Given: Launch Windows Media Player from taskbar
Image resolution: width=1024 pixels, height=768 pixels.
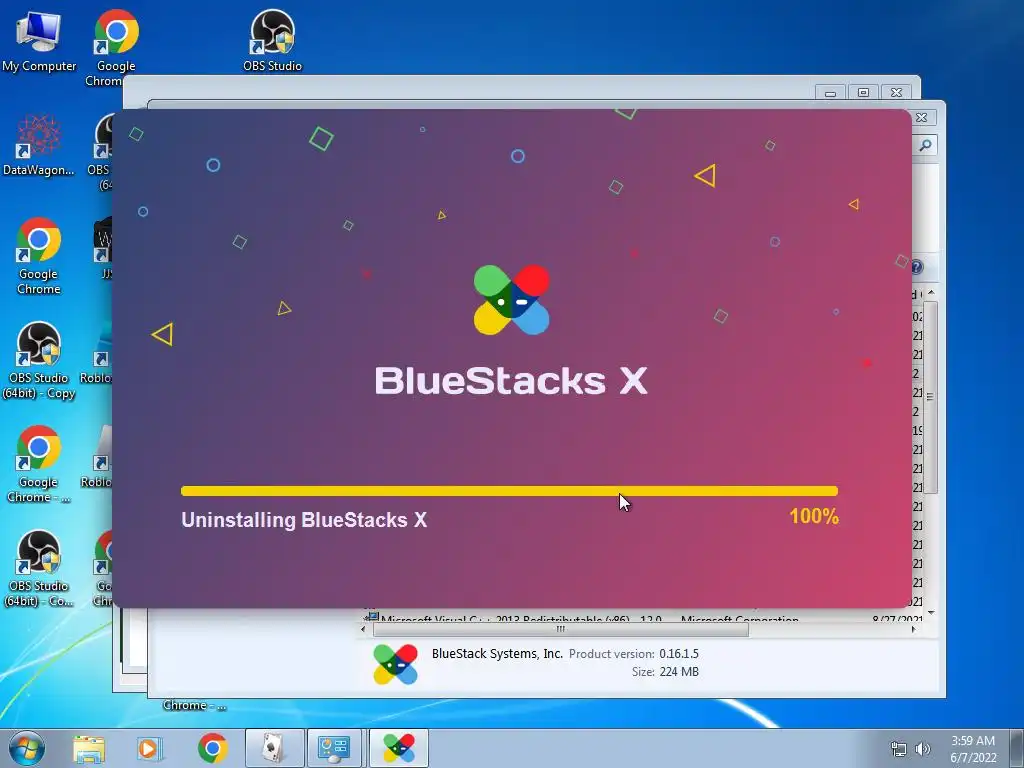Looking at the screenshot, I should (150, 748).
